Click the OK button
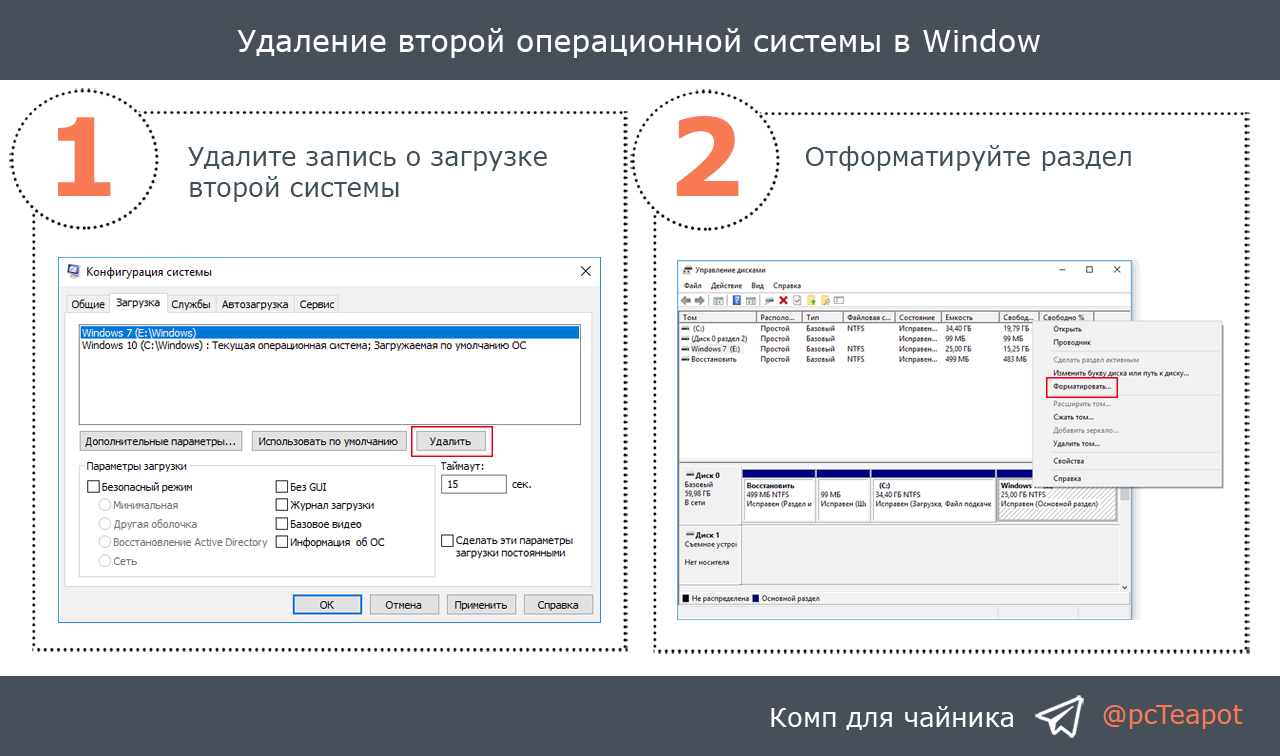Viewport: 1280px width, 756px height. [327, 604]
